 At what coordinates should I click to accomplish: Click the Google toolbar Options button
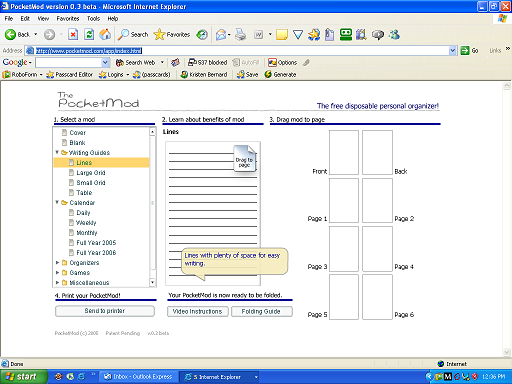pyautogui.click(x=283, y=62)
